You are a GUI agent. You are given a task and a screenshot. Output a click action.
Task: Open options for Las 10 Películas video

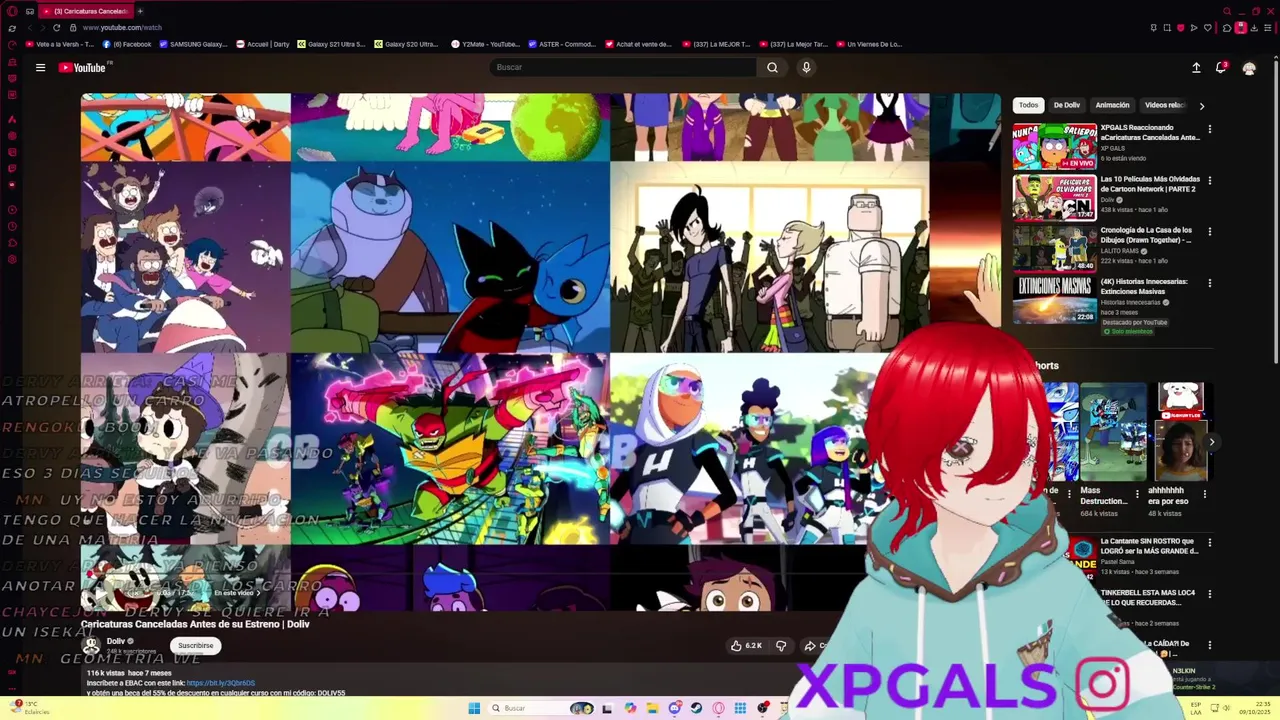(x=1210, y=181)
